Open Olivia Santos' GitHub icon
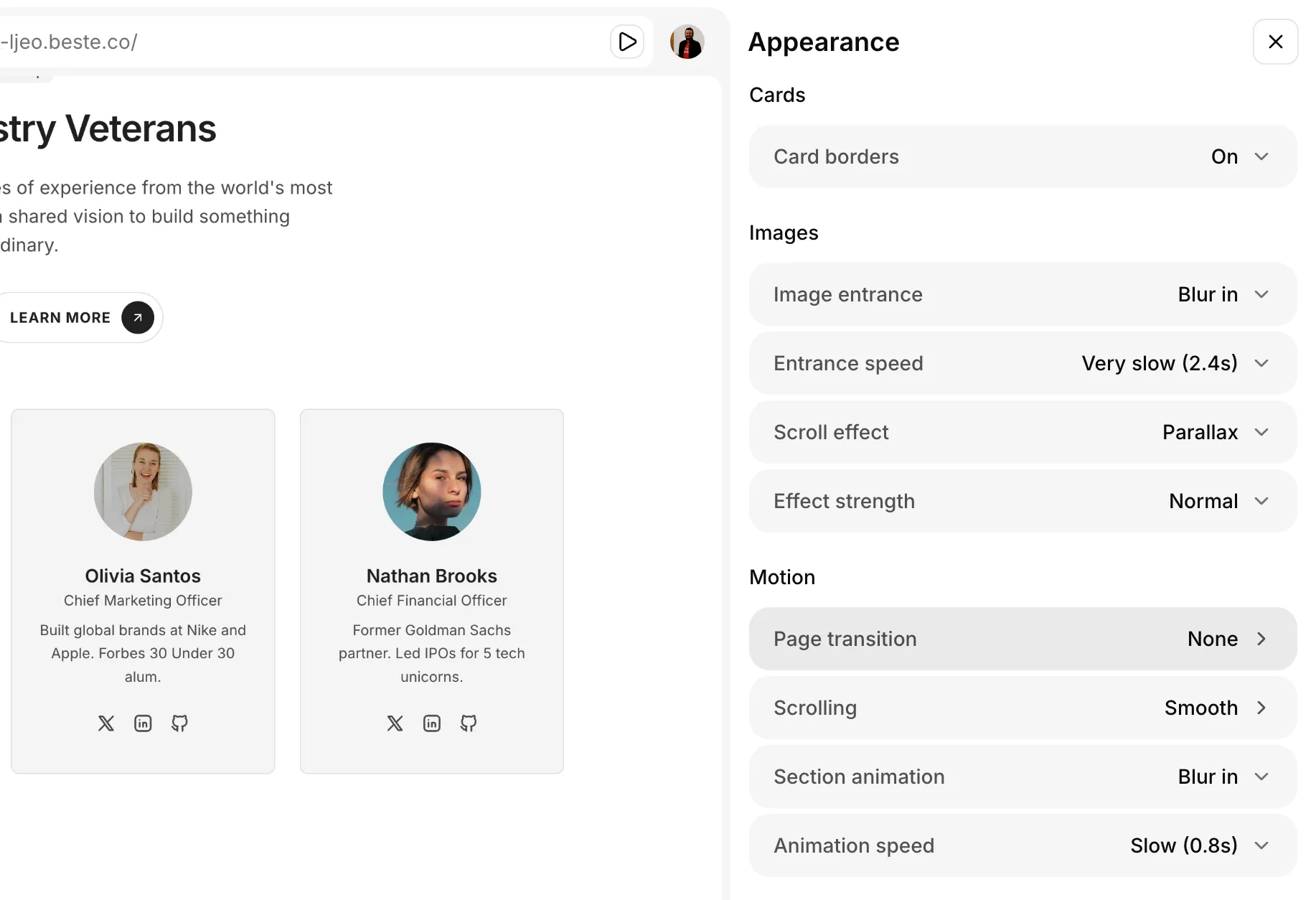 [x=179, y=723]
